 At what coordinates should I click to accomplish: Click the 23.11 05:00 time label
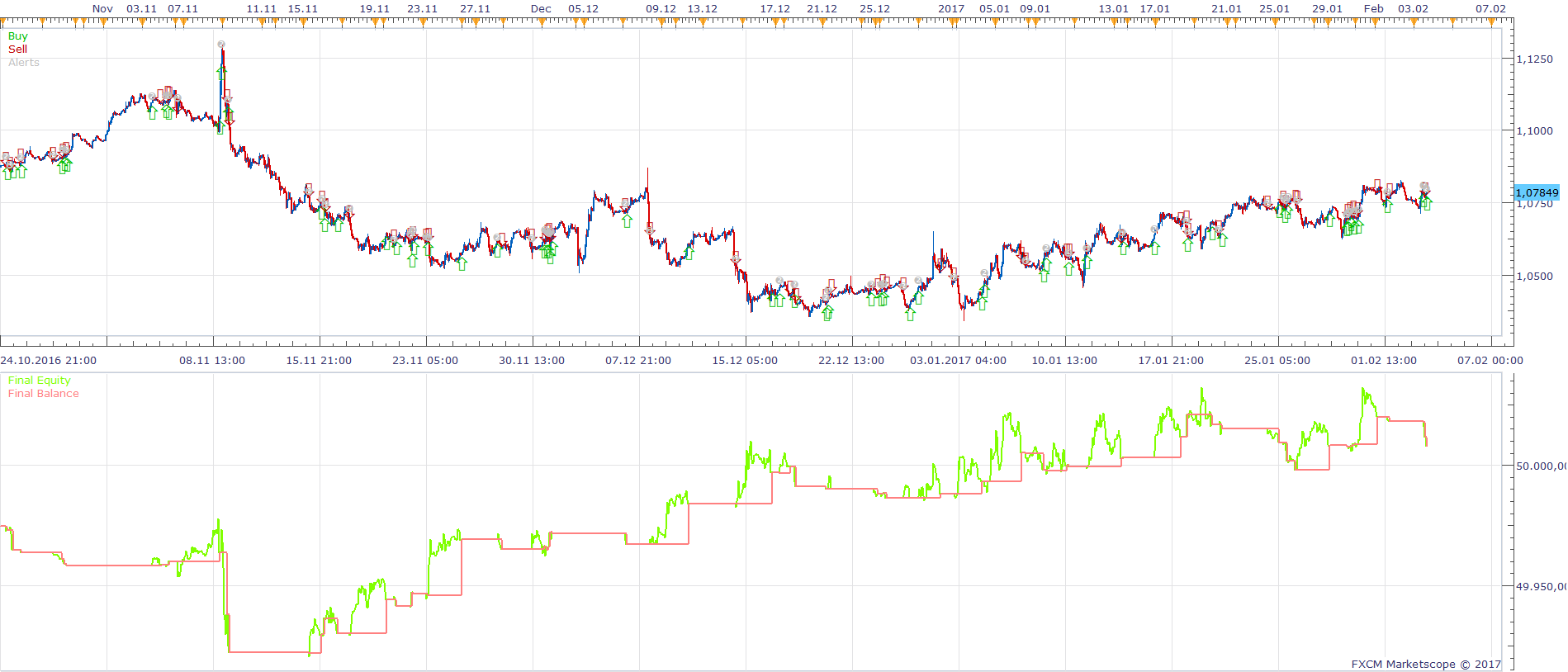tap(425, 361)
